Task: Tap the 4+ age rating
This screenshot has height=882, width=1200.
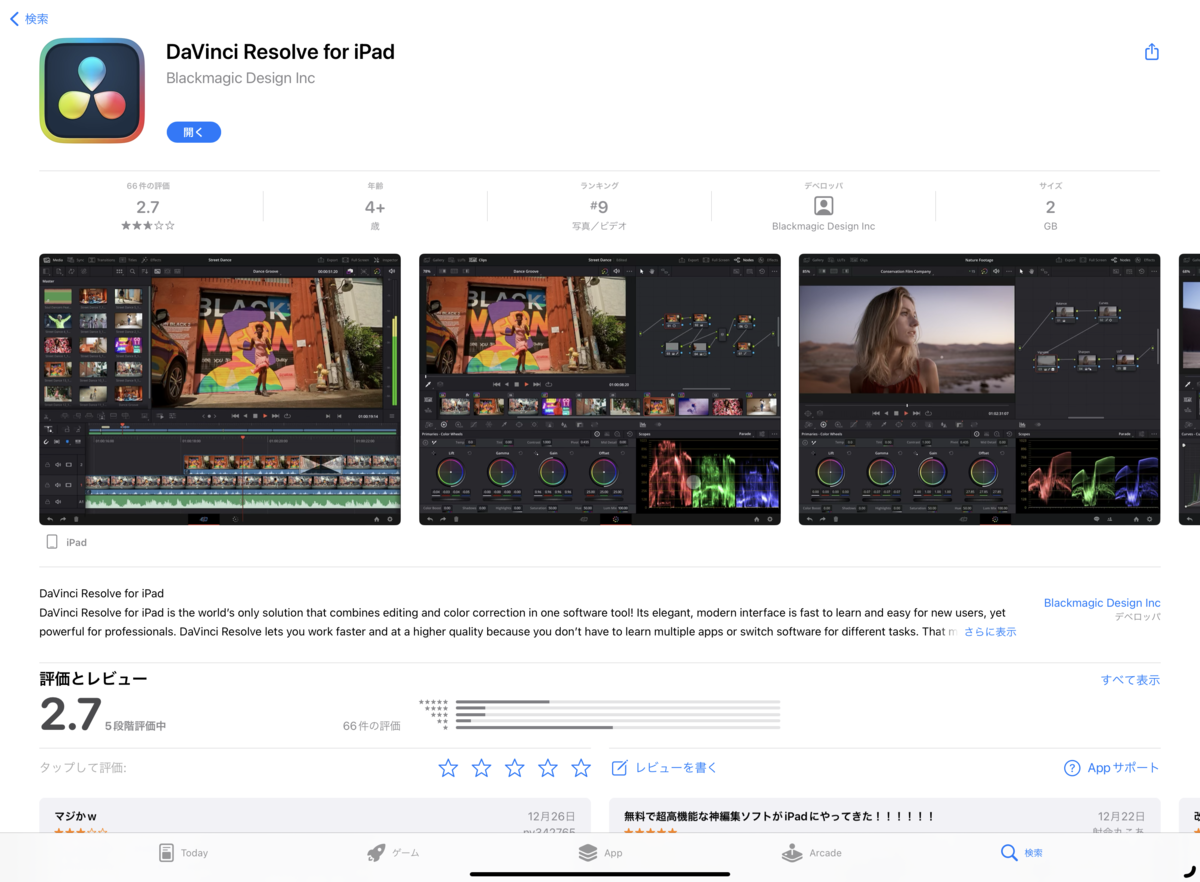Action: click(375, 207)
